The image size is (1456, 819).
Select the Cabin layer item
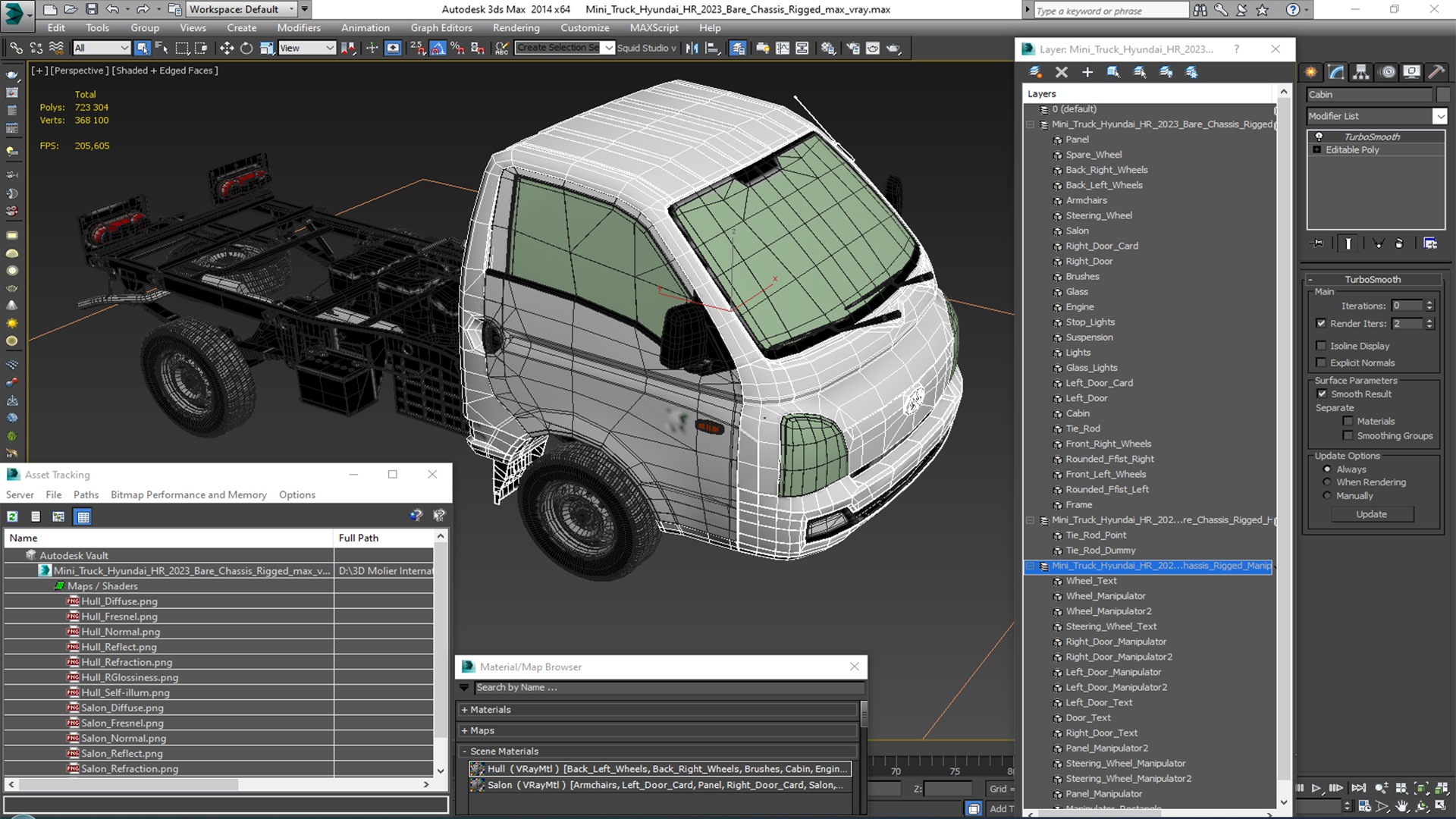click(1078, 413)
